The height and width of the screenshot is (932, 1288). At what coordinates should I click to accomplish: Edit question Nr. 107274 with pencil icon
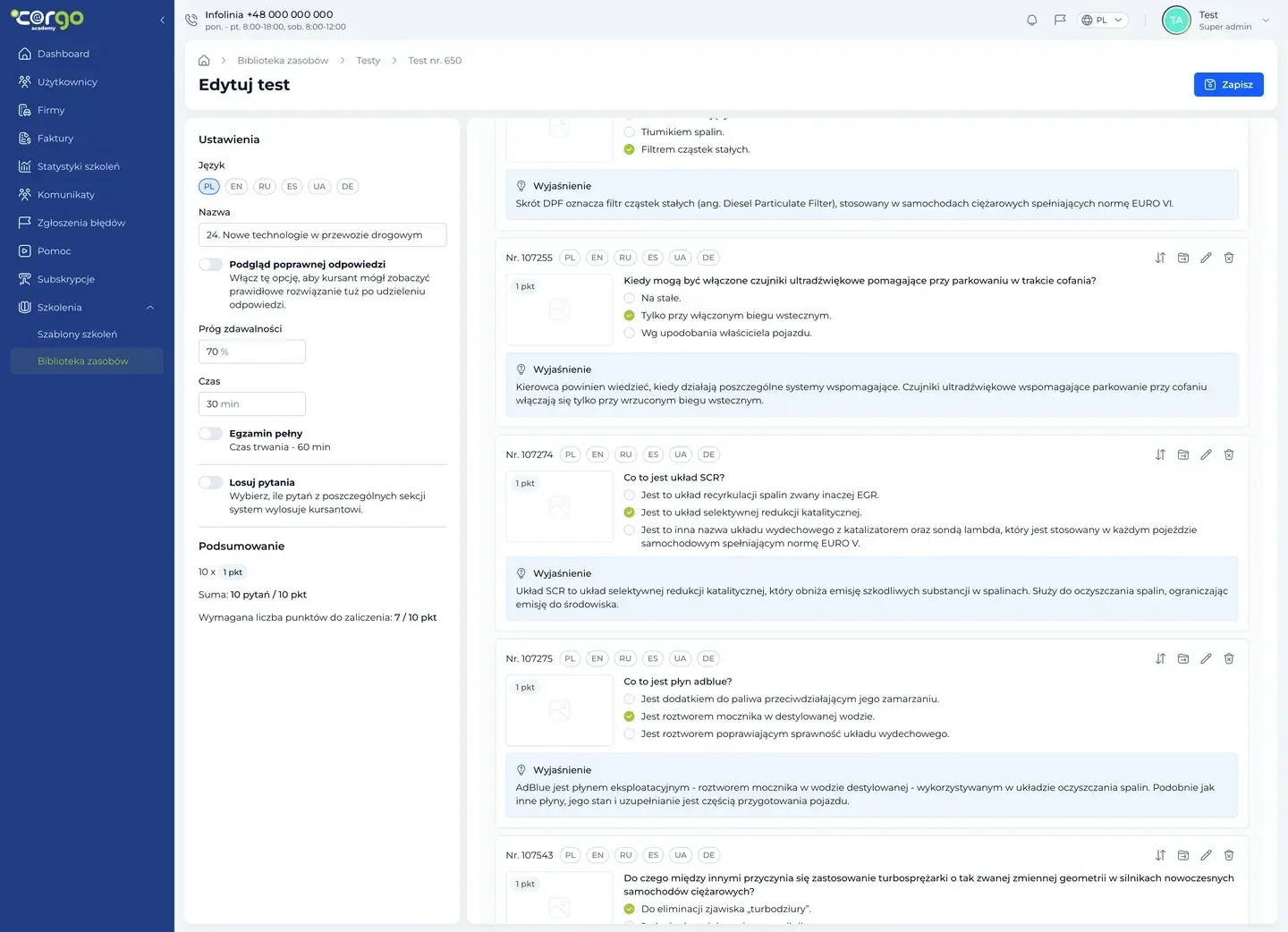(x=1206, y=454)
